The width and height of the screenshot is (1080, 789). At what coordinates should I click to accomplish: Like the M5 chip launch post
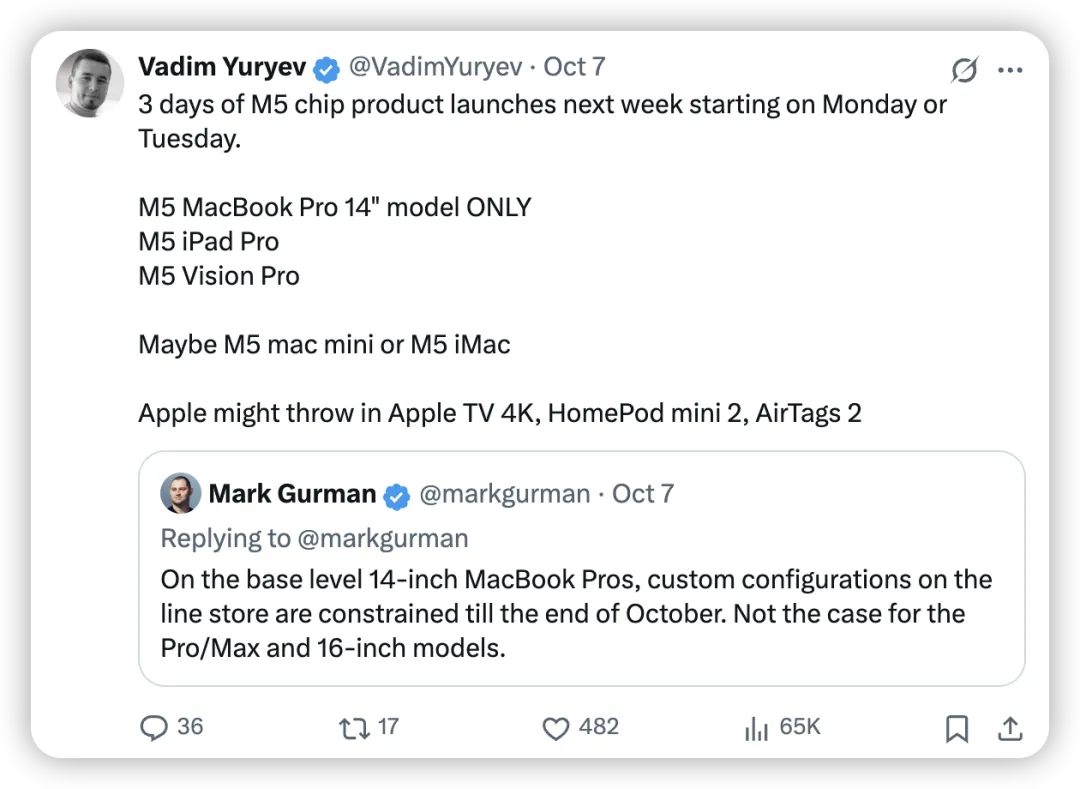click(556, 728)
